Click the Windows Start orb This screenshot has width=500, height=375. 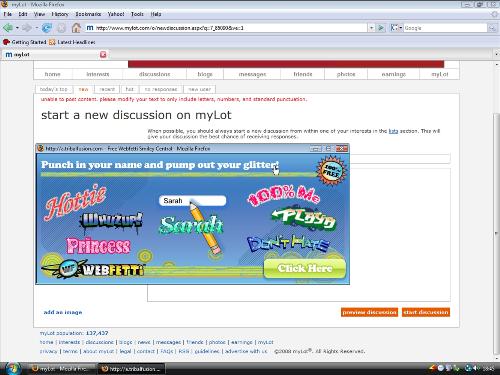click(12, 368)
